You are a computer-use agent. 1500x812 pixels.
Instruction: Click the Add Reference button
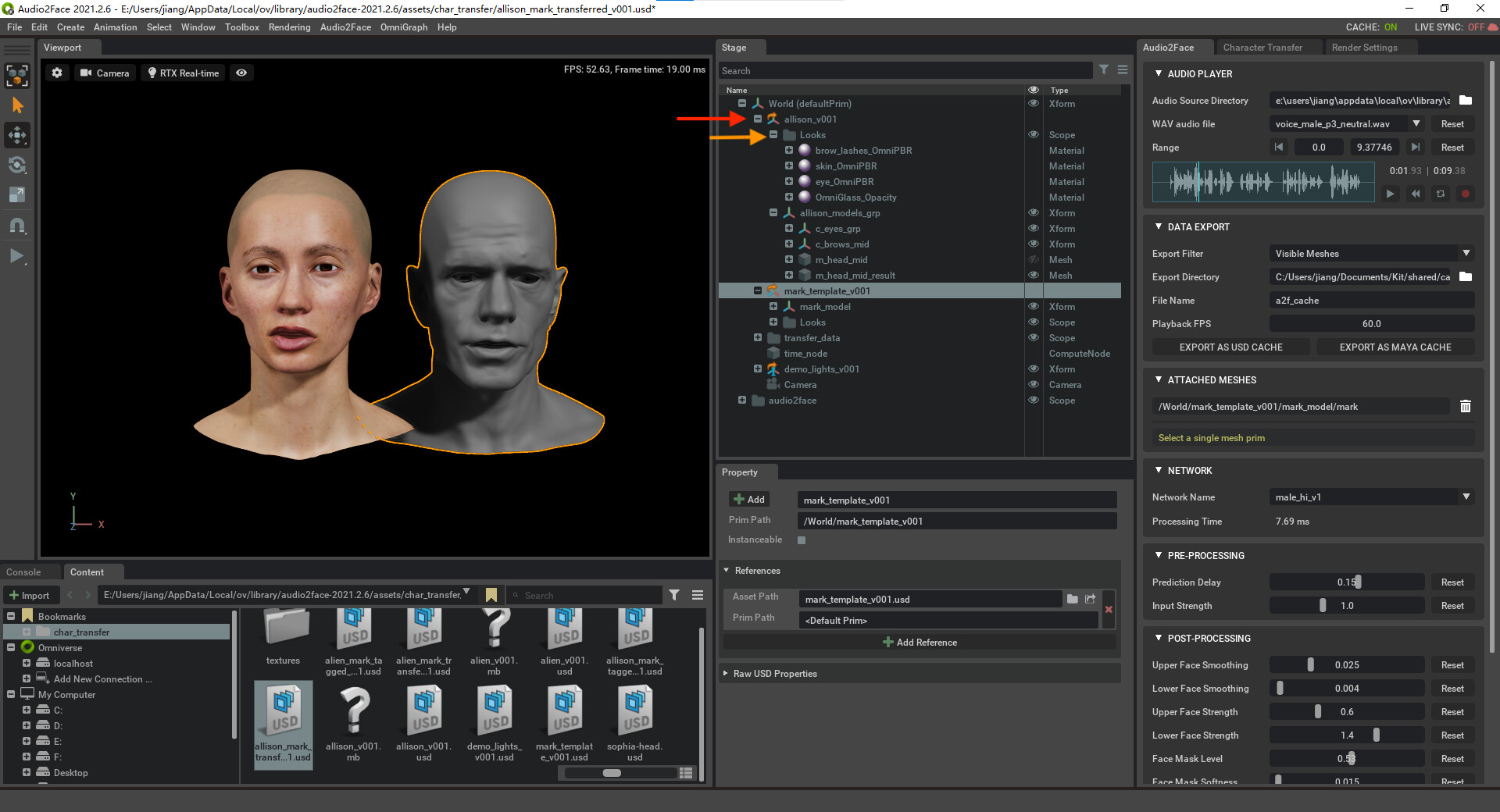[x=920, y=642]
